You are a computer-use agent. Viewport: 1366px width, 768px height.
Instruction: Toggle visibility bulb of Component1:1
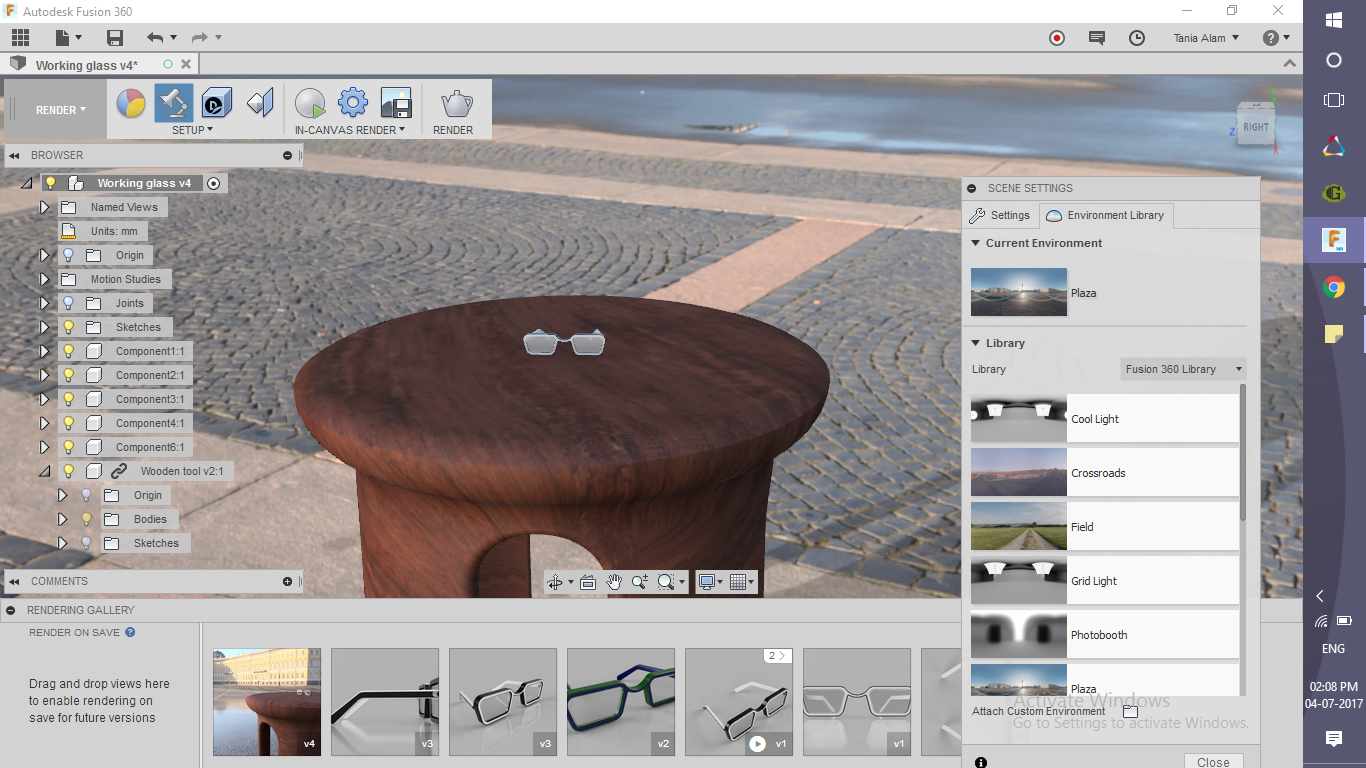[69, 351]
